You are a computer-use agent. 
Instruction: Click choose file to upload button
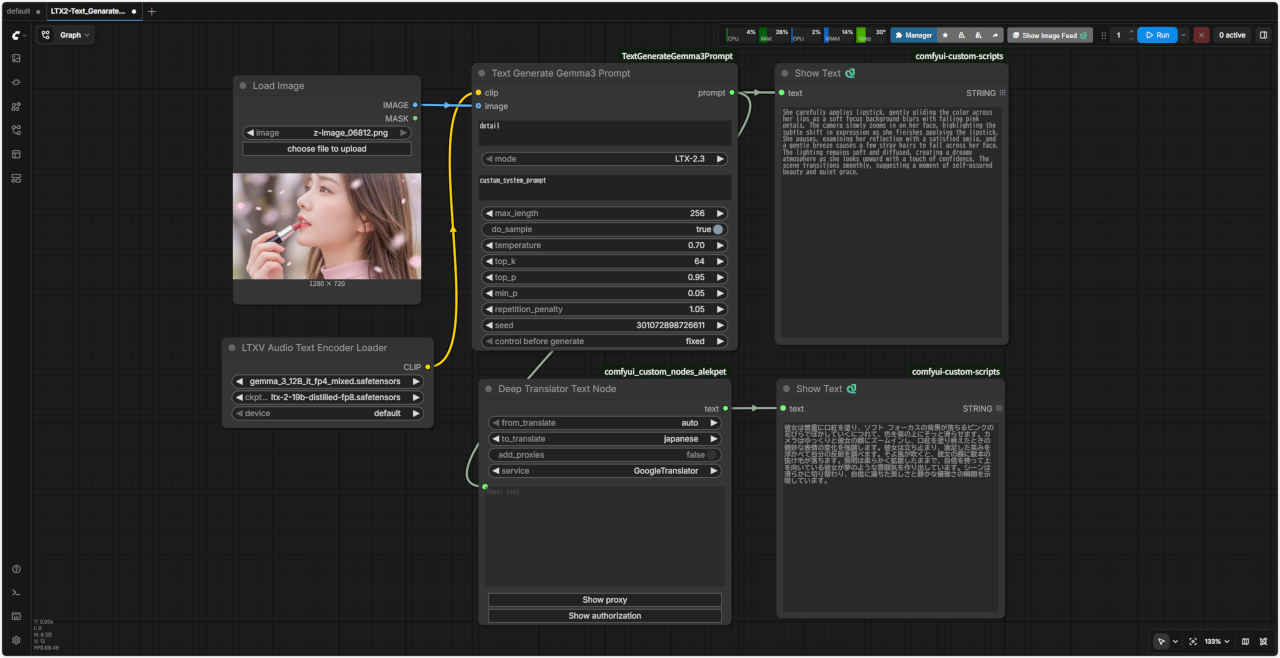327,149
